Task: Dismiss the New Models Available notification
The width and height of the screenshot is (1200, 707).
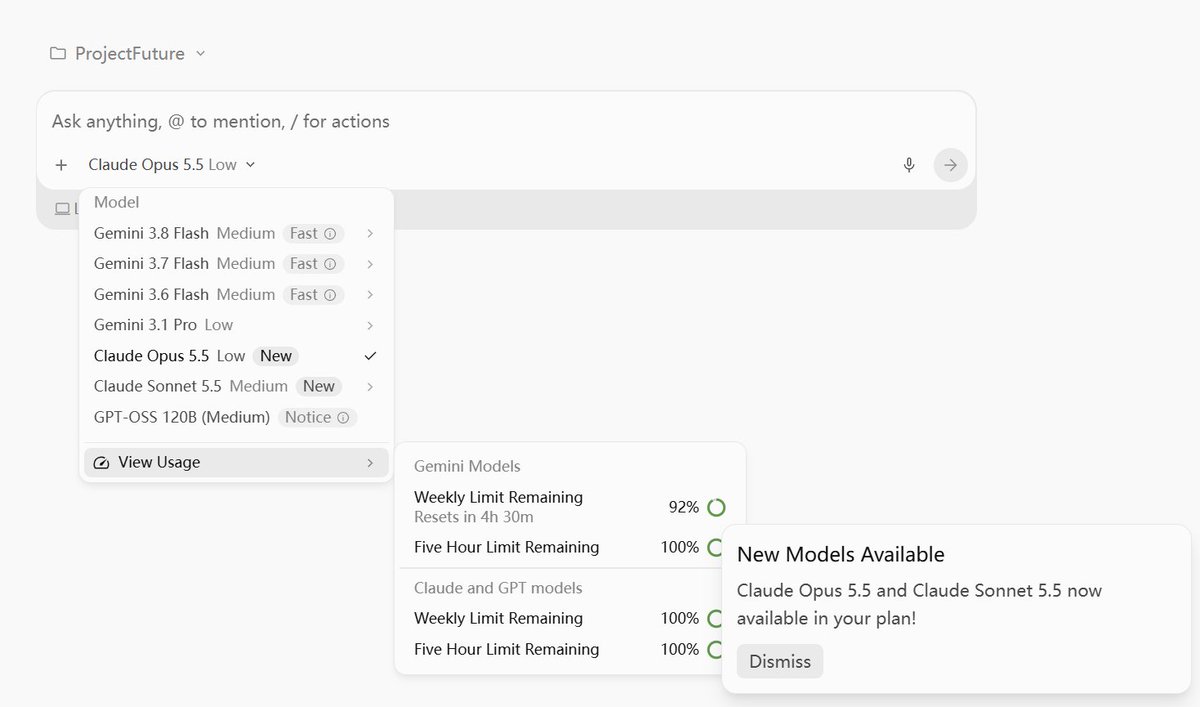Action: pyautogui.click(x=780, y=661)
